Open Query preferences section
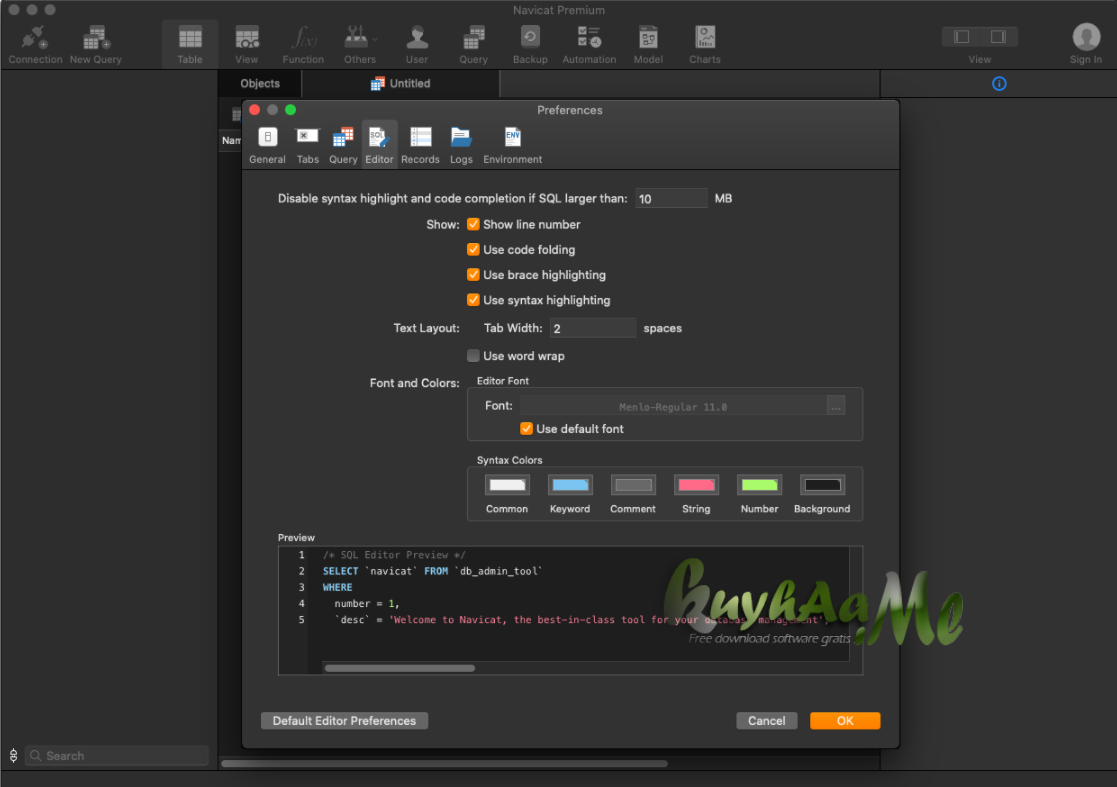Image resolution: width=1117 pixels, height=787 pixels. (343, 145)
